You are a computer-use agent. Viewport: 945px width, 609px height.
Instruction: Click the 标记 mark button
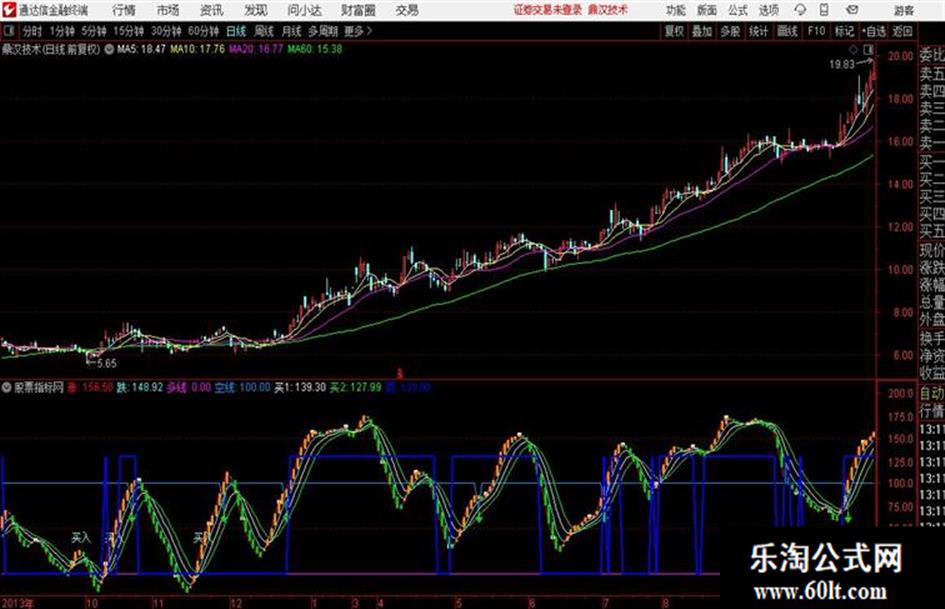844,31
